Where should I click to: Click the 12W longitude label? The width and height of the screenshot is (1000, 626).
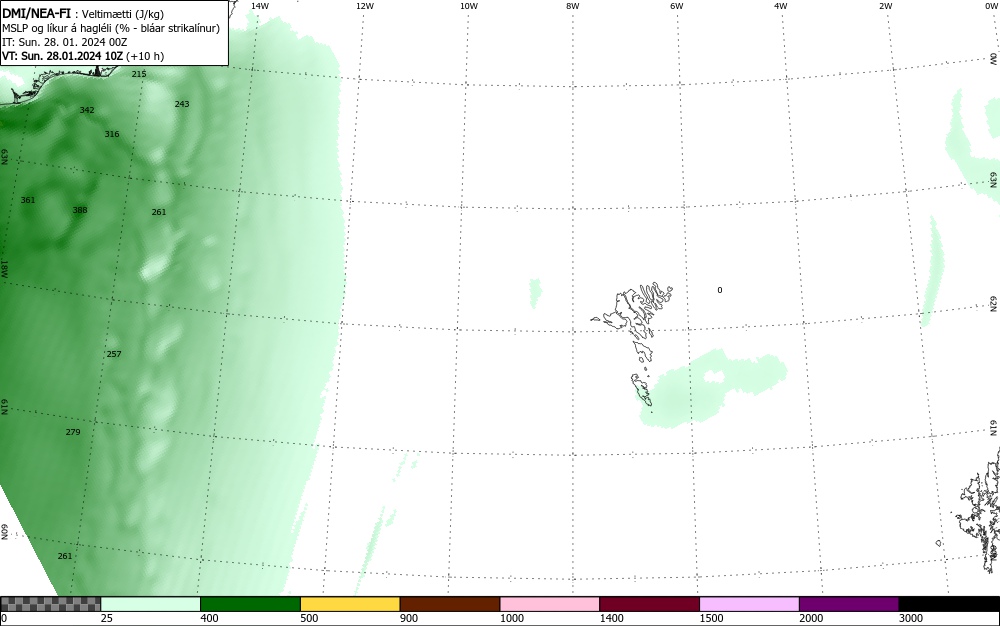[364, 6]
